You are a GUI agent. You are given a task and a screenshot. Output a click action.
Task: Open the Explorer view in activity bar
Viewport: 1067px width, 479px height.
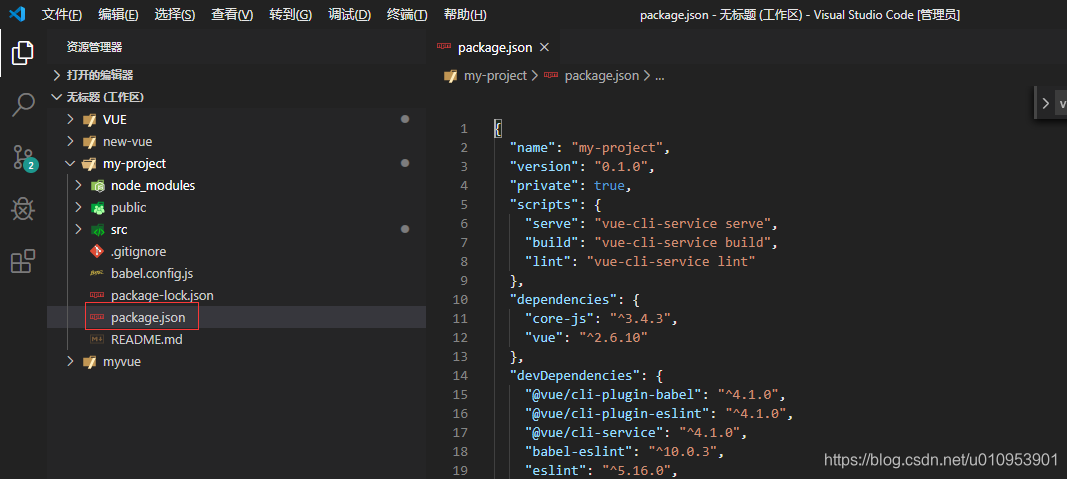[x=22, y=52]
